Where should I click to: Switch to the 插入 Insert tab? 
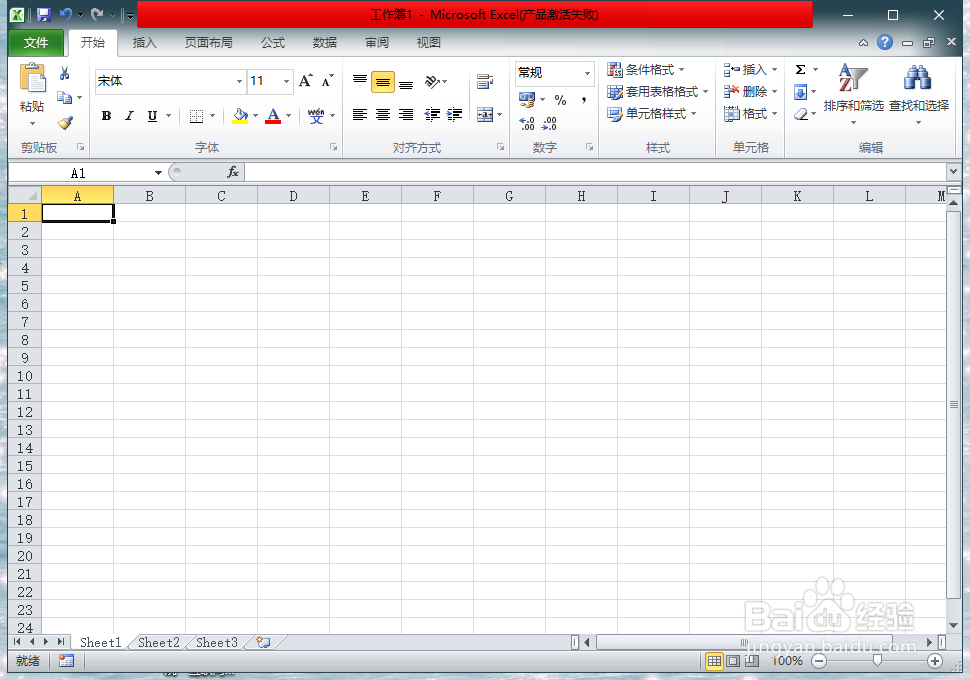[x=144, y=43]
